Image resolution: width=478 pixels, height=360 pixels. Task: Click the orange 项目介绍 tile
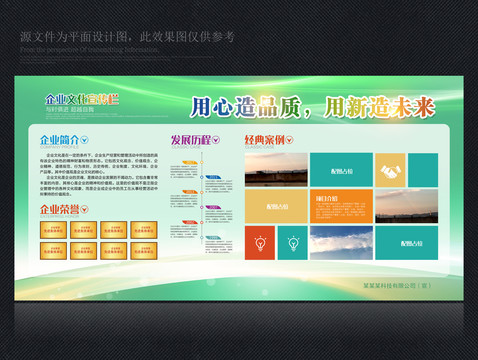pos(341,206)
